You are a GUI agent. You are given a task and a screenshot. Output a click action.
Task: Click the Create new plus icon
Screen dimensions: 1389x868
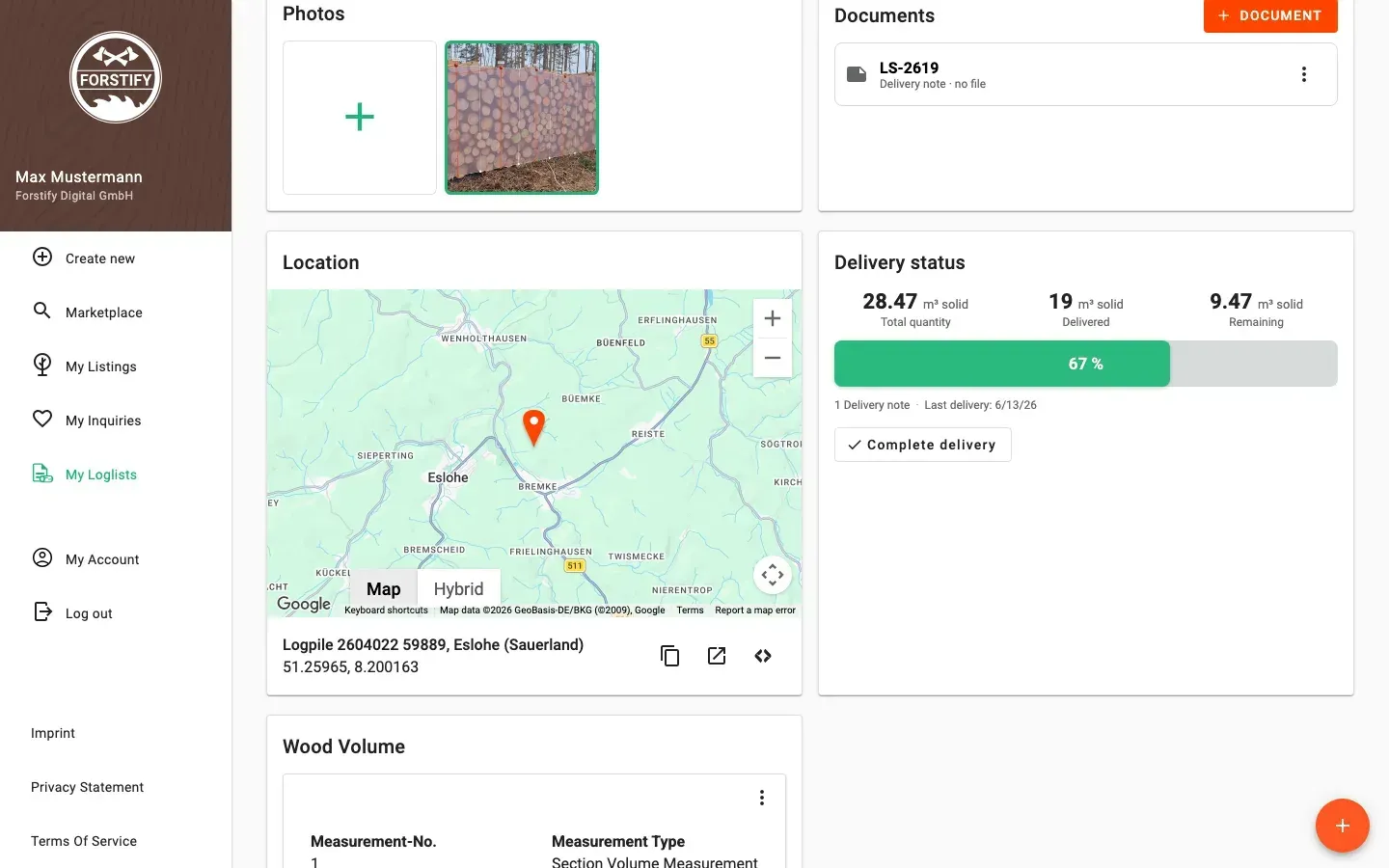[x=42, y=257]
